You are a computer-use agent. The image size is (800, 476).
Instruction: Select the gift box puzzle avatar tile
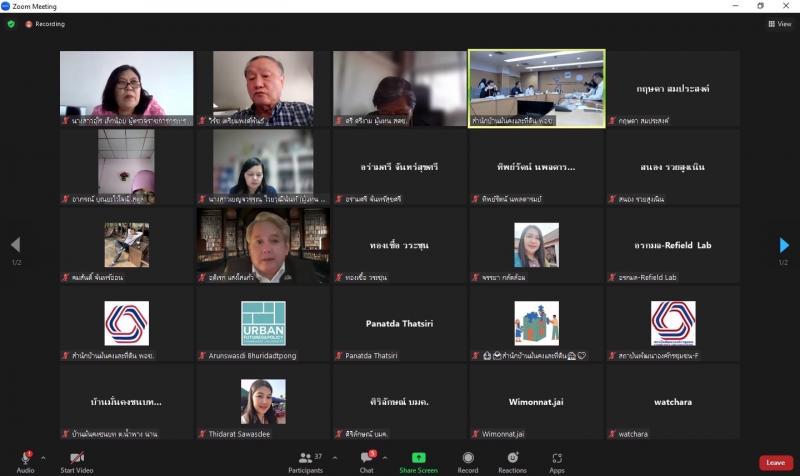point(537,323)
